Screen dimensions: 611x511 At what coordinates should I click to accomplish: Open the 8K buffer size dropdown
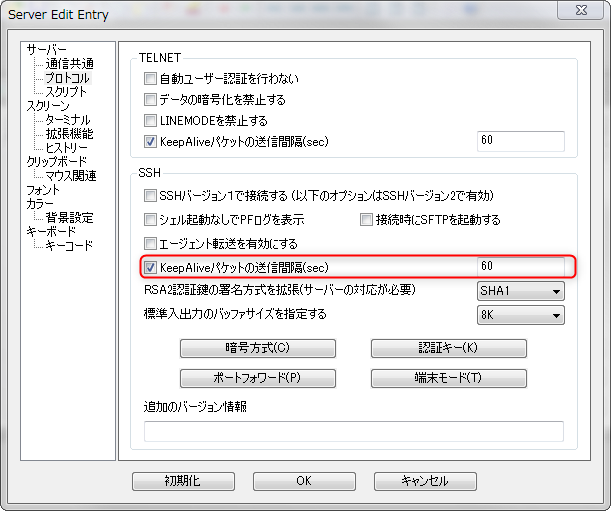521,315
